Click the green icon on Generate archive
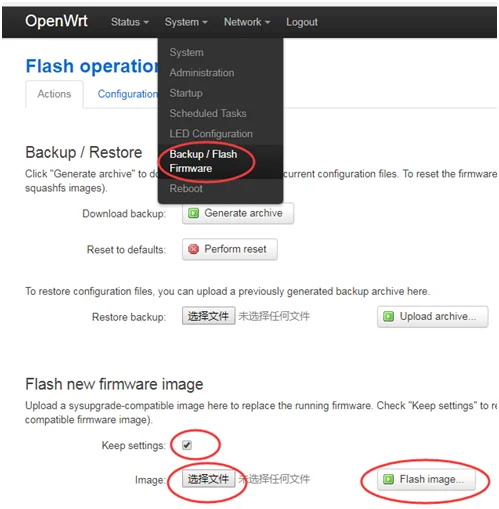This screenshot has height=509, width=499. point(193,213)
